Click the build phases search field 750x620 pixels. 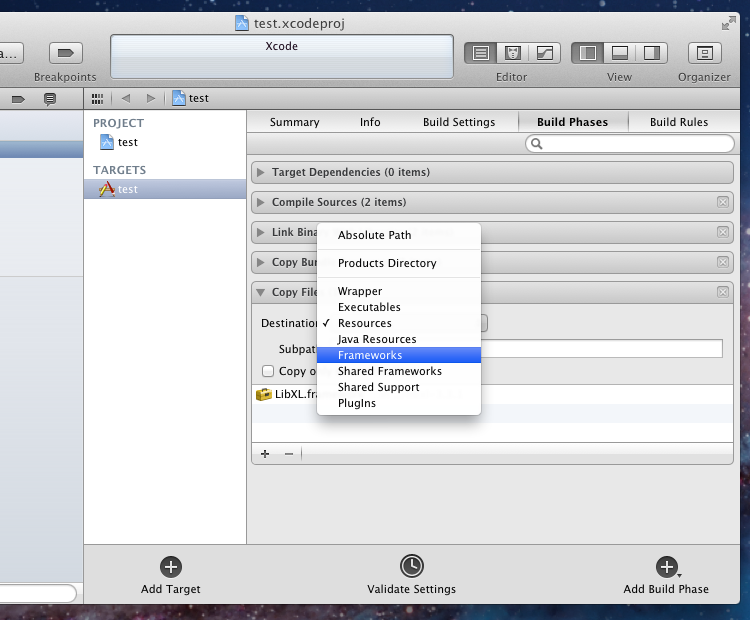click(629, 144)
